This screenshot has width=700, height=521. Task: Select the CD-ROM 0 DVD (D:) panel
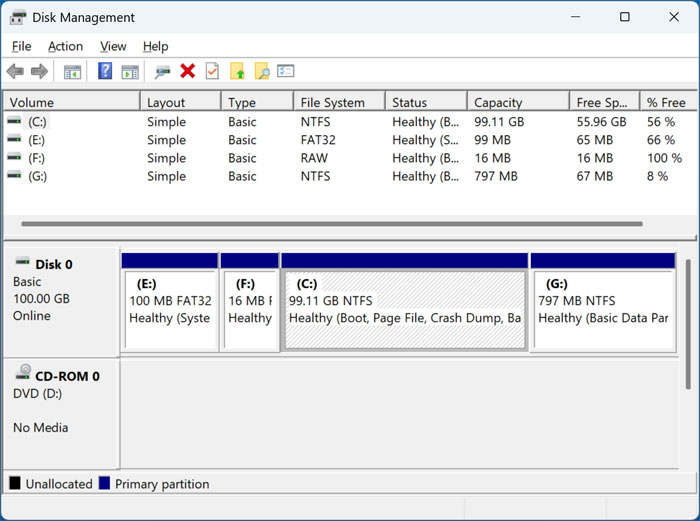pos(62,413)
